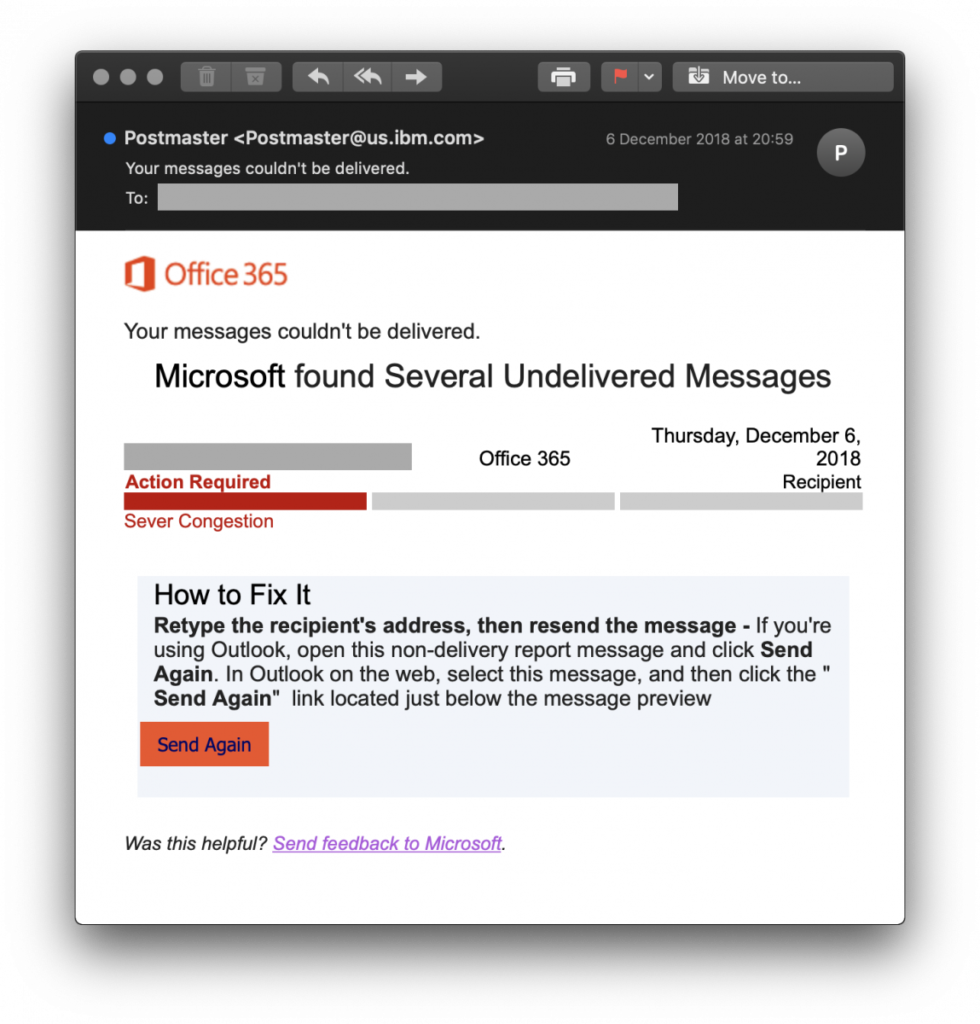Flag this message with red flag

620,77
